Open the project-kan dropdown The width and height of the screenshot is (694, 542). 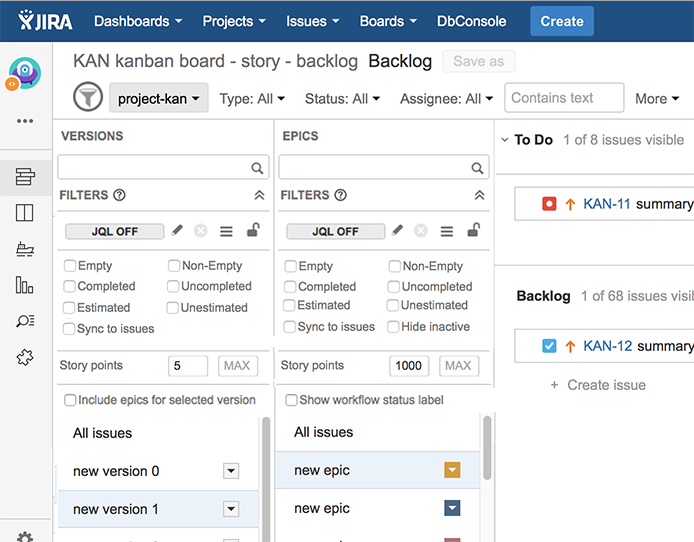coord(158,98)
